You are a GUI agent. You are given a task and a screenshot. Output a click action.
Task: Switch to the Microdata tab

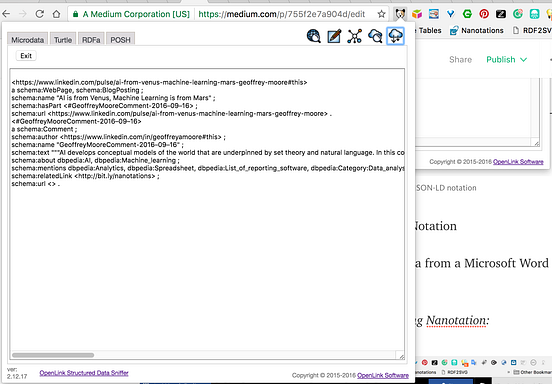27,40
